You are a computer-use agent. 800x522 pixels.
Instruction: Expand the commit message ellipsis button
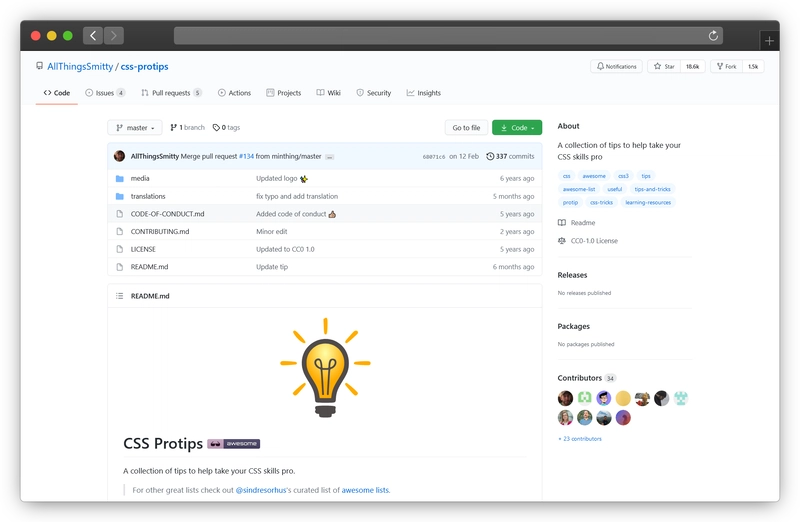[330, 157]
